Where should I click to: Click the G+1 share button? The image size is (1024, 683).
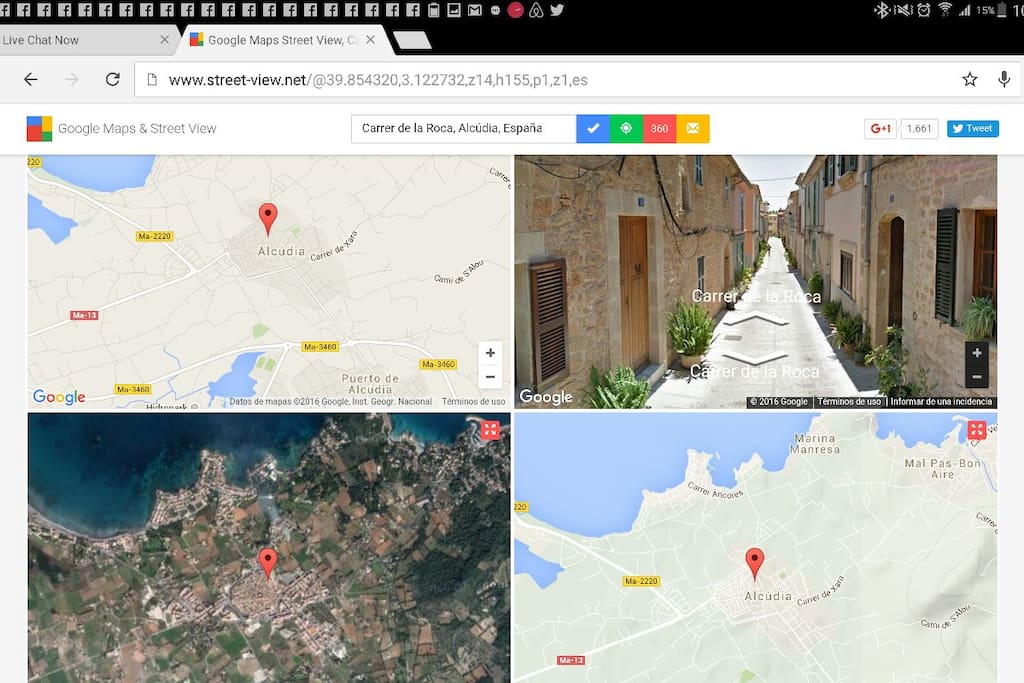pyautogui.click(x=880, y=129)
